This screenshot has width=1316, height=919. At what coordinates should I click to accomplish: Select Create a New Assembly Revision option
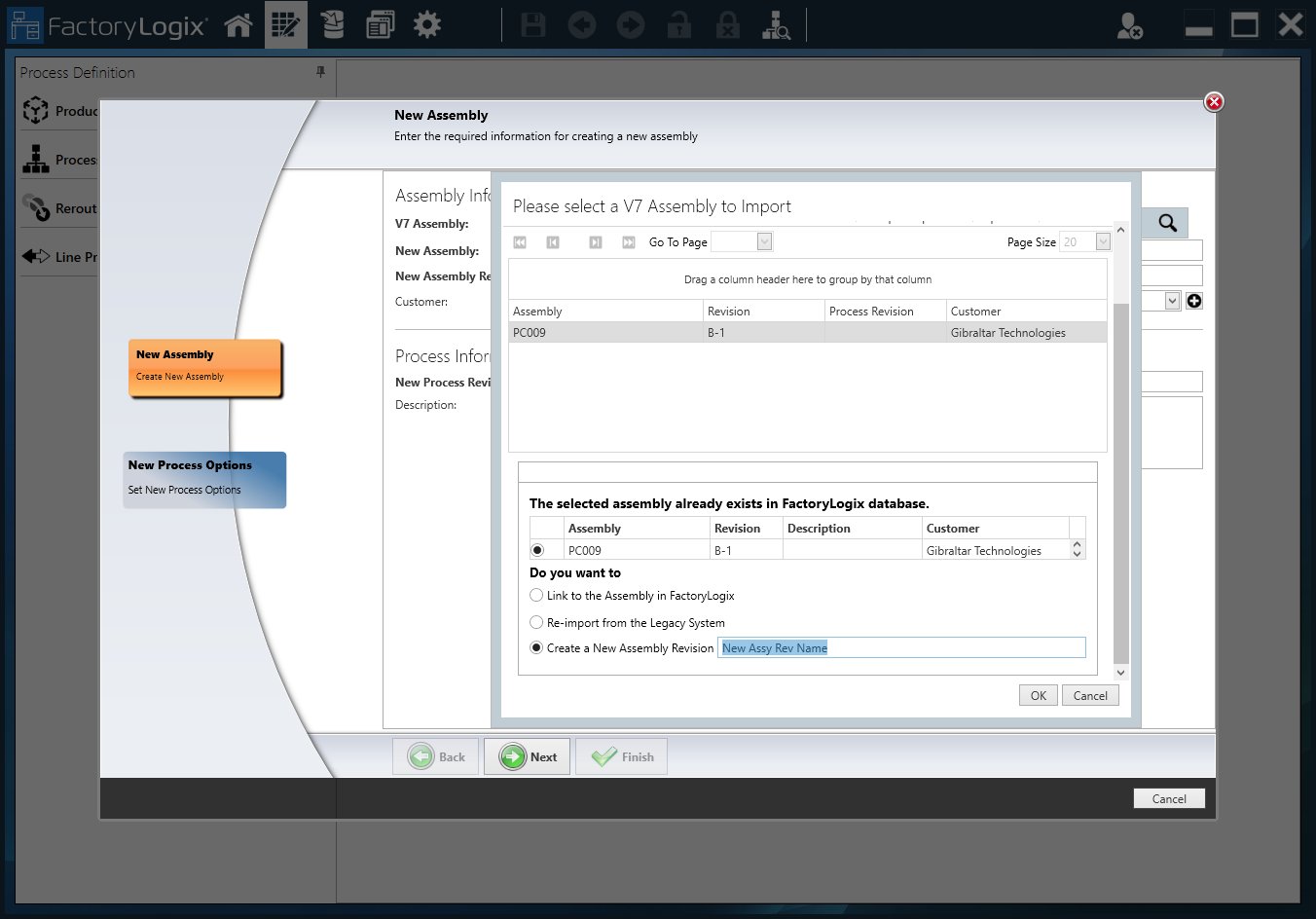tap(536, 647)
